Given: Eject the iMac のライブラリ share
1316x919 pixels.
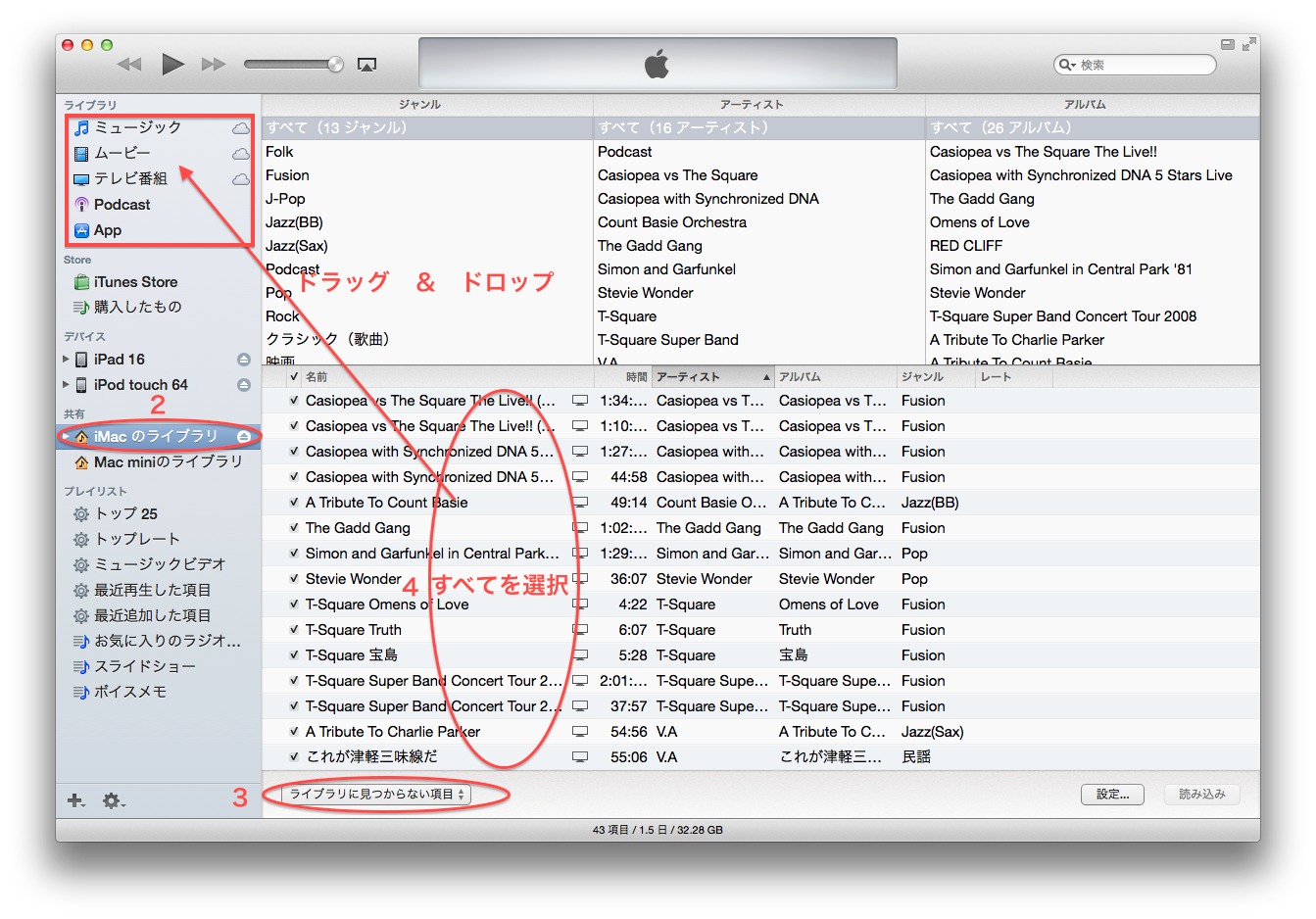Looking at the screenshot, I should coord(243,436).
